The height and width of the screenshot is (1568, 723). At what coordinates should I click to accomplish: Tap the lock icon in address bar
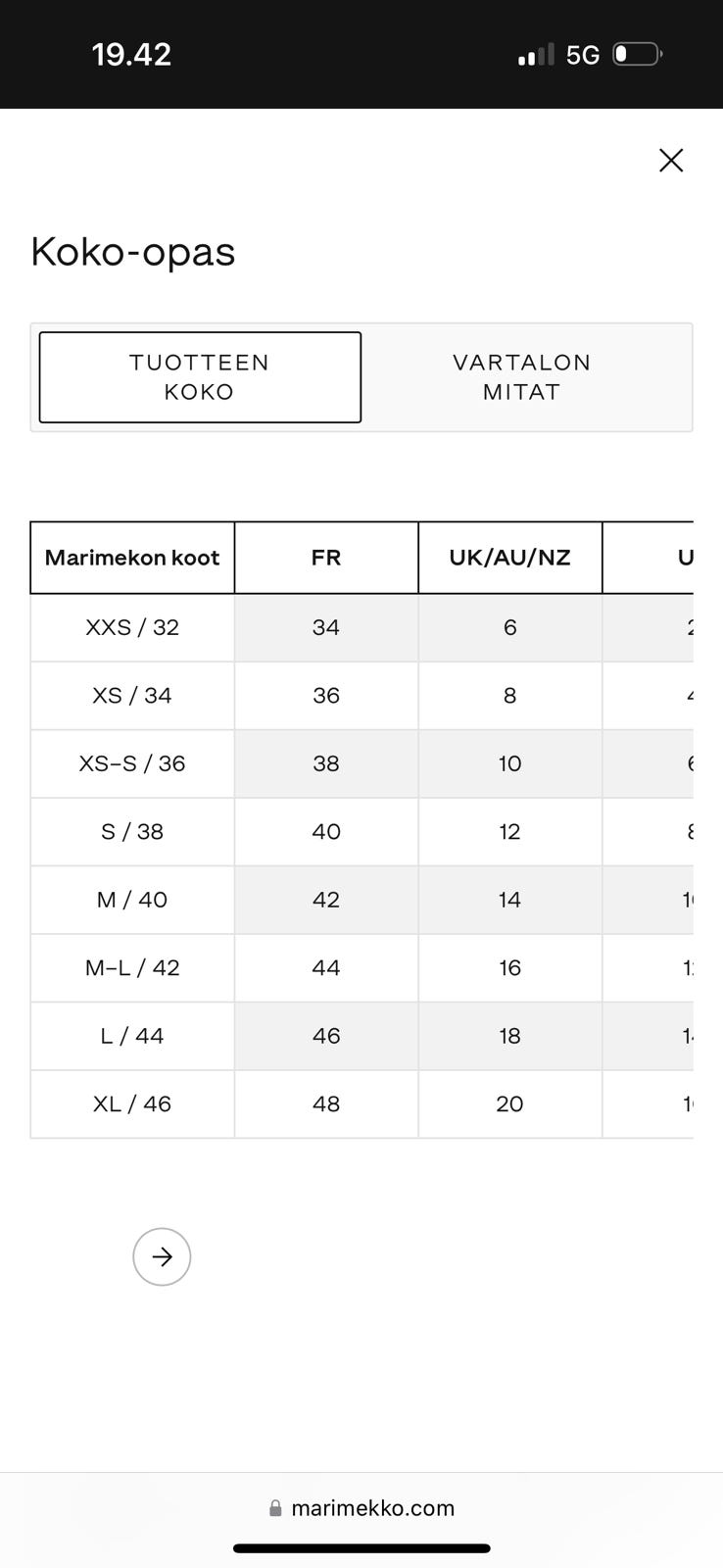point(275,1508)
